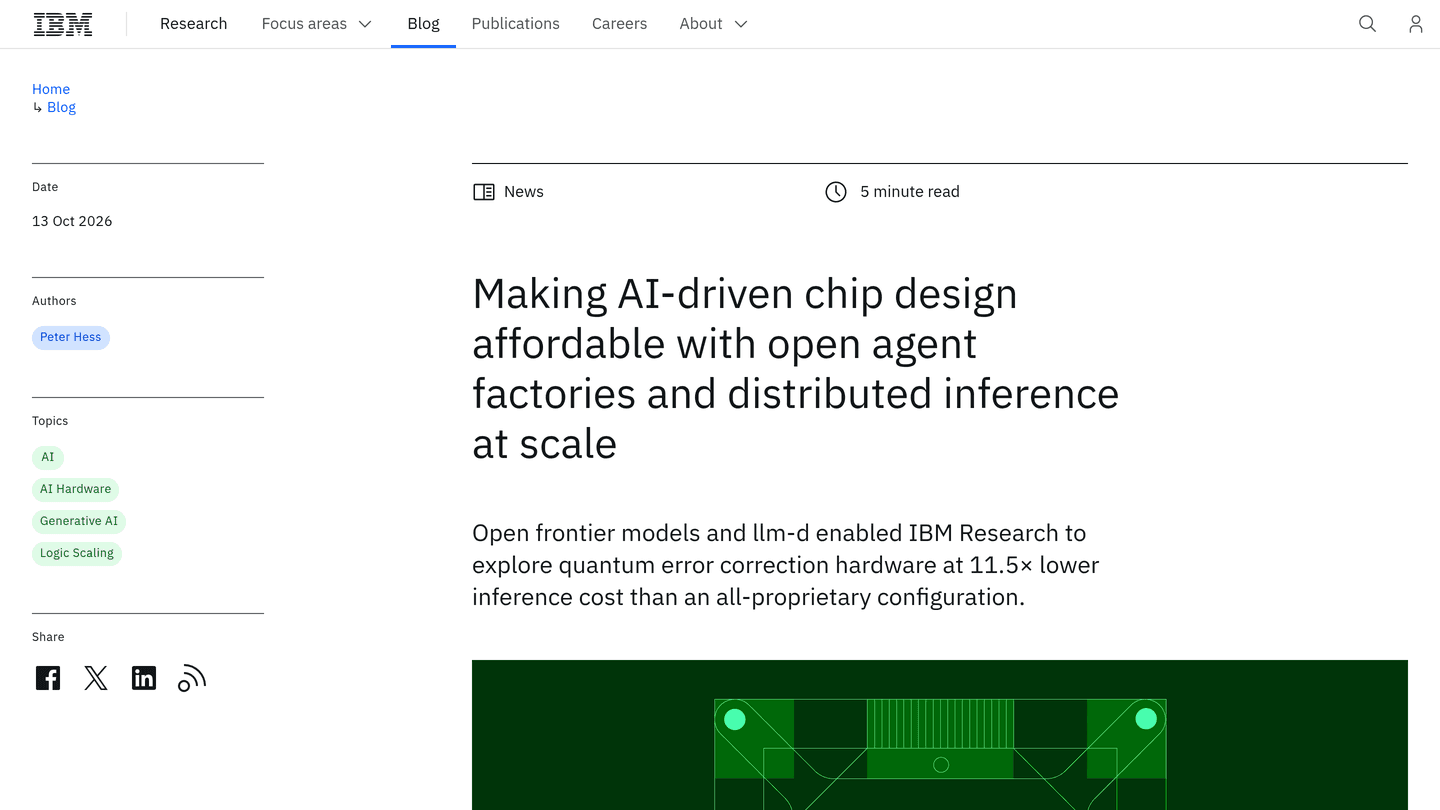Open the Careers nav item
This screenshot has height=810, width=1440.
(620, 24)
